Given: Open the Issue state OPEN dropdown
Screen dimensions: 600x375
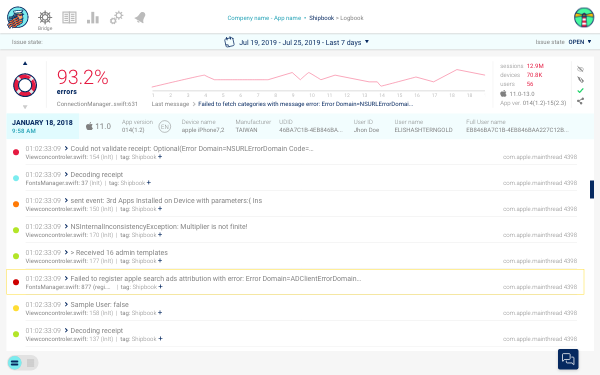Looking at the screenshot, I should [x=579, y=42].
